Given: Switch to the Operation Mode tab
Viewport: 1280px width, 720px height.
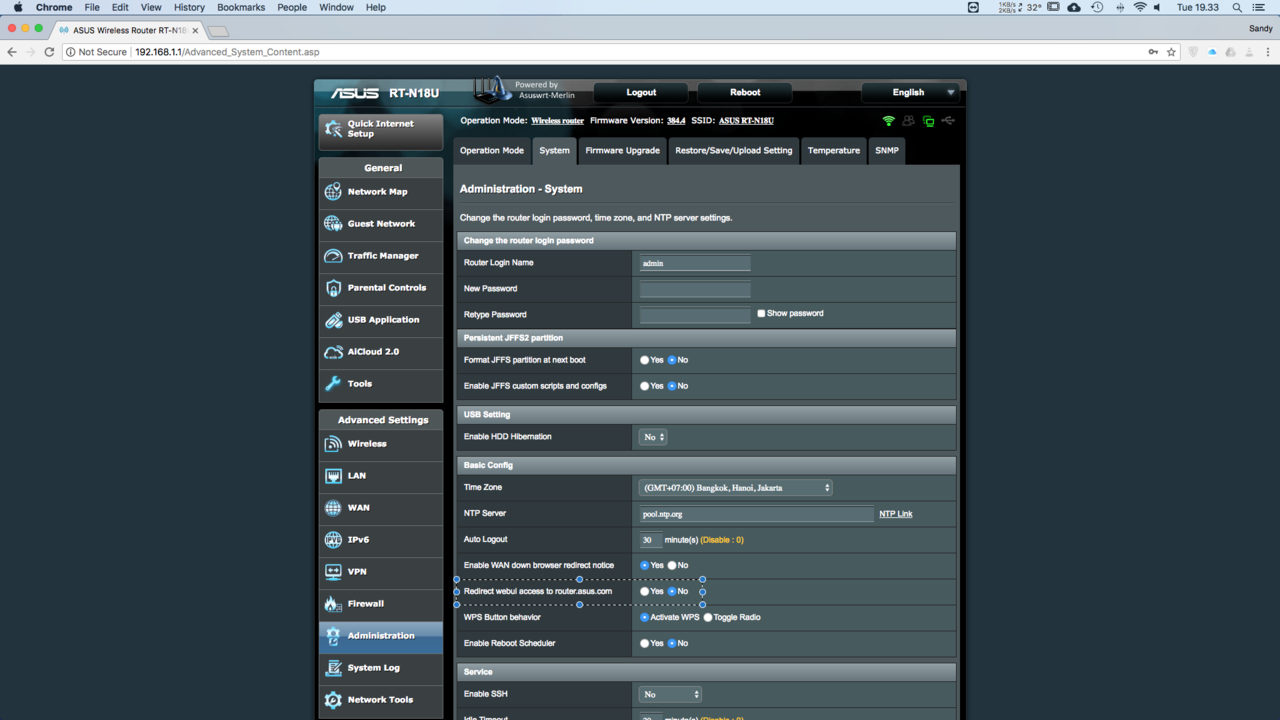Looking at the screenshot, I should pyautogui.click(x=492, y=151).
